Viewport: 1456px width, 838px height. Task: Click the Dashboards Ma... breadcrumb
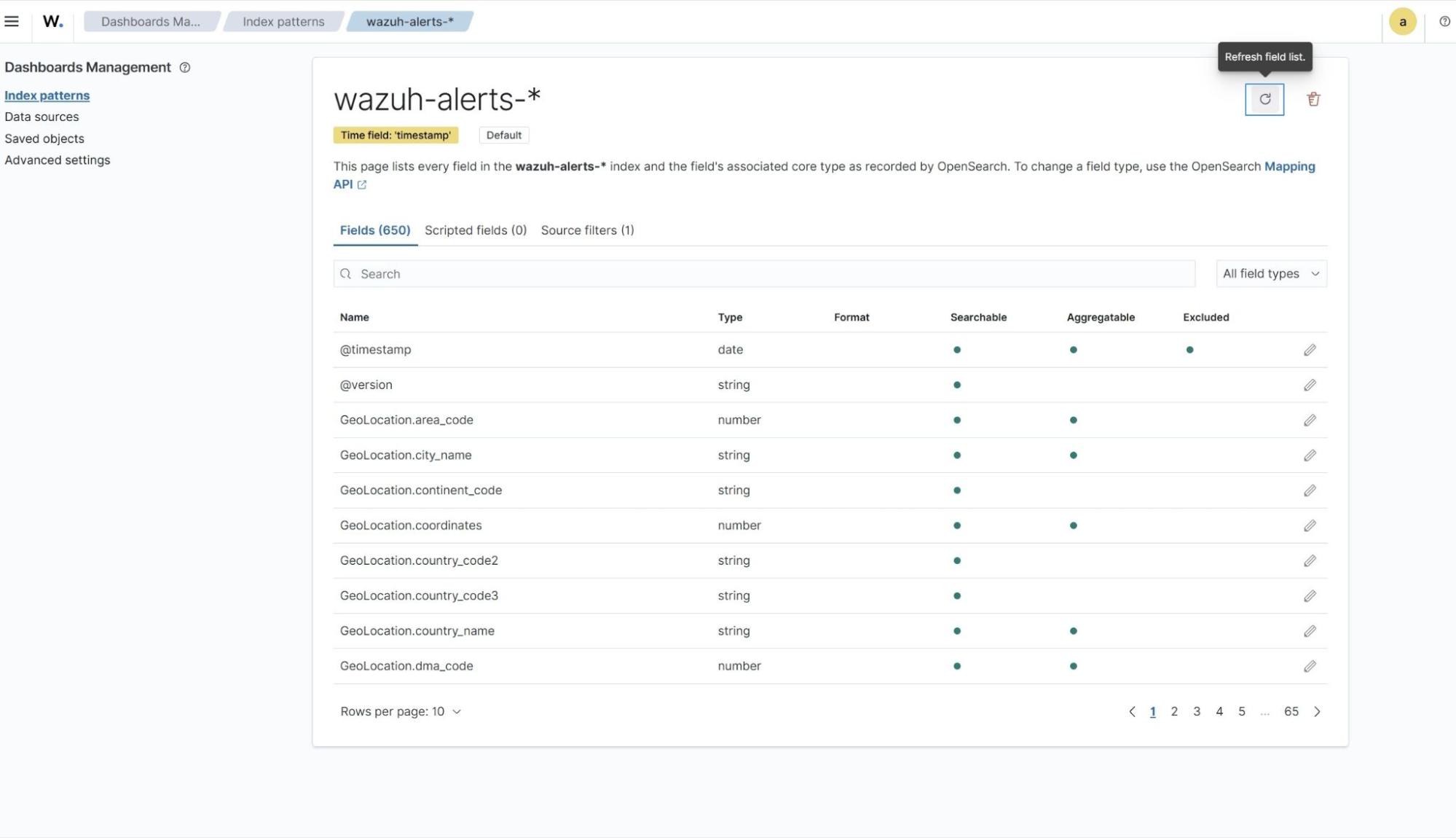click(x=150, y=21)
